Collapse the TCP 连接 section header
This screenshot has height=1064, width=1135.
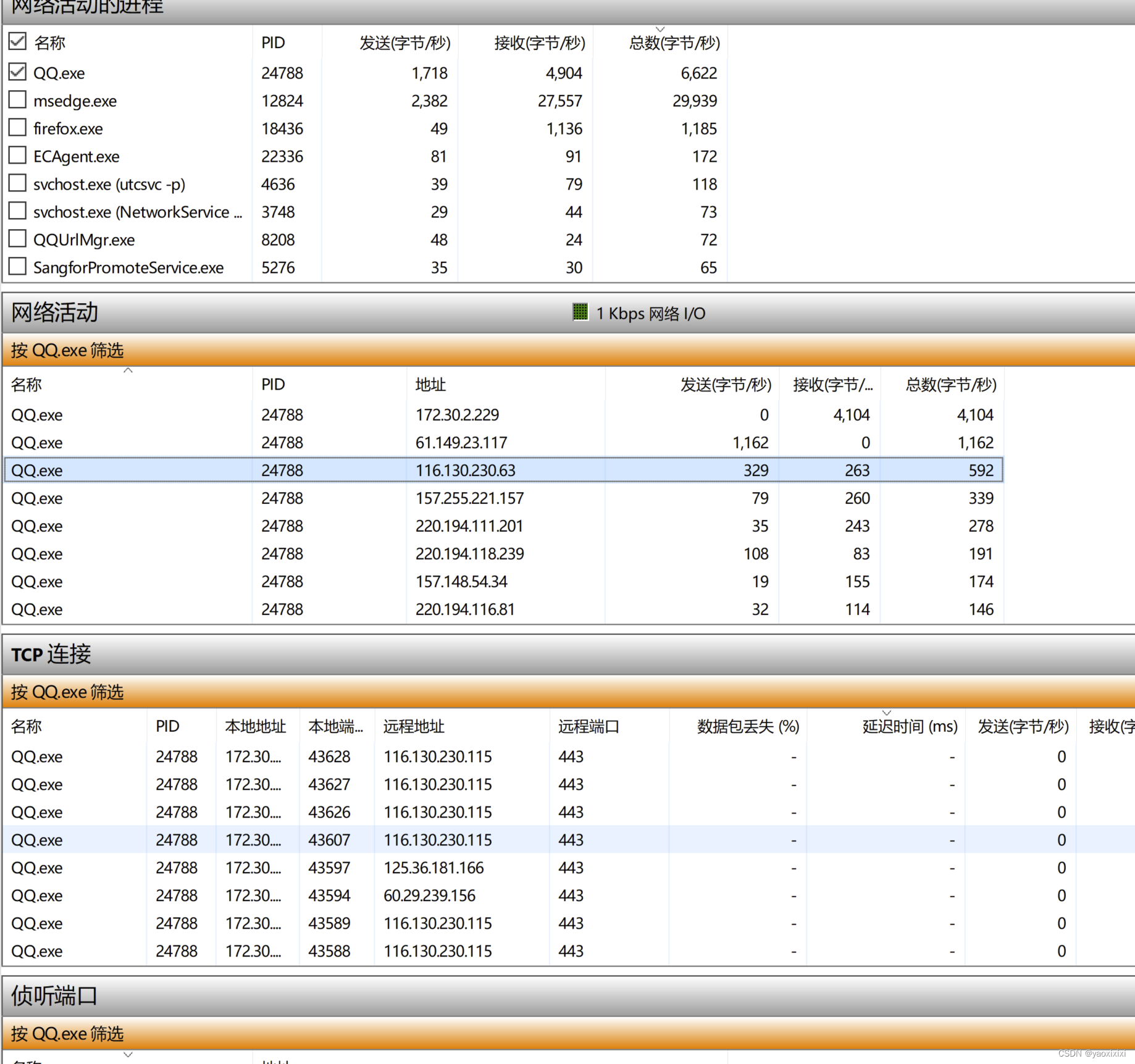(x=568, y=655)
